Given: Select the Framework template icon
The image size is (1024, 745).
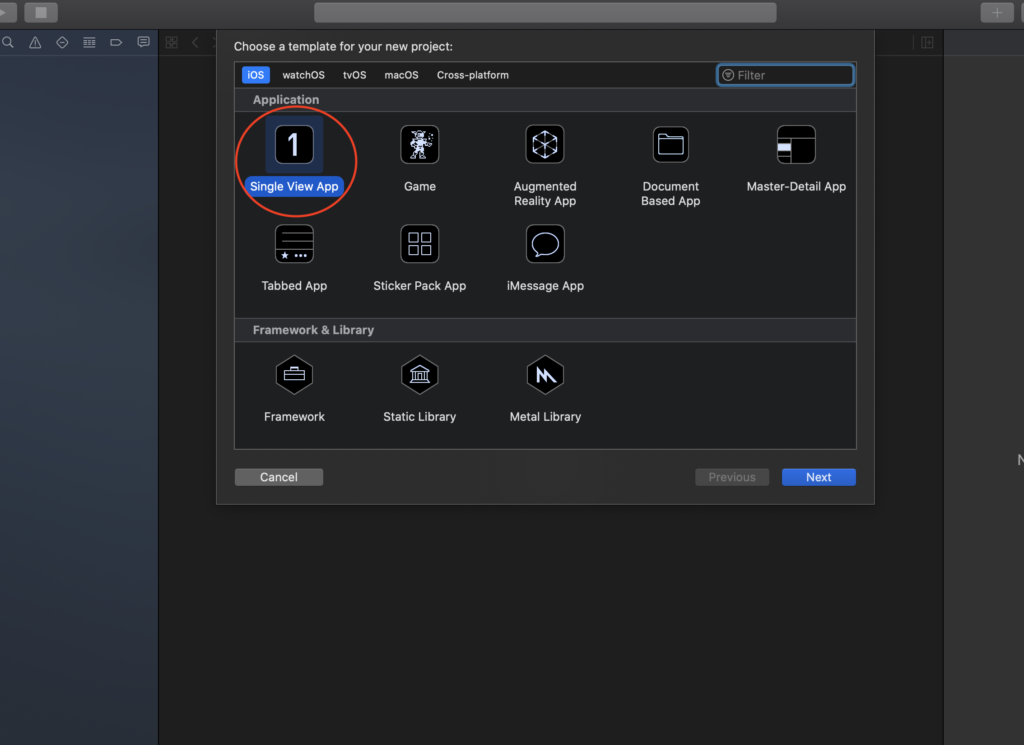Looking at the screenshot, I should (294, 375).
